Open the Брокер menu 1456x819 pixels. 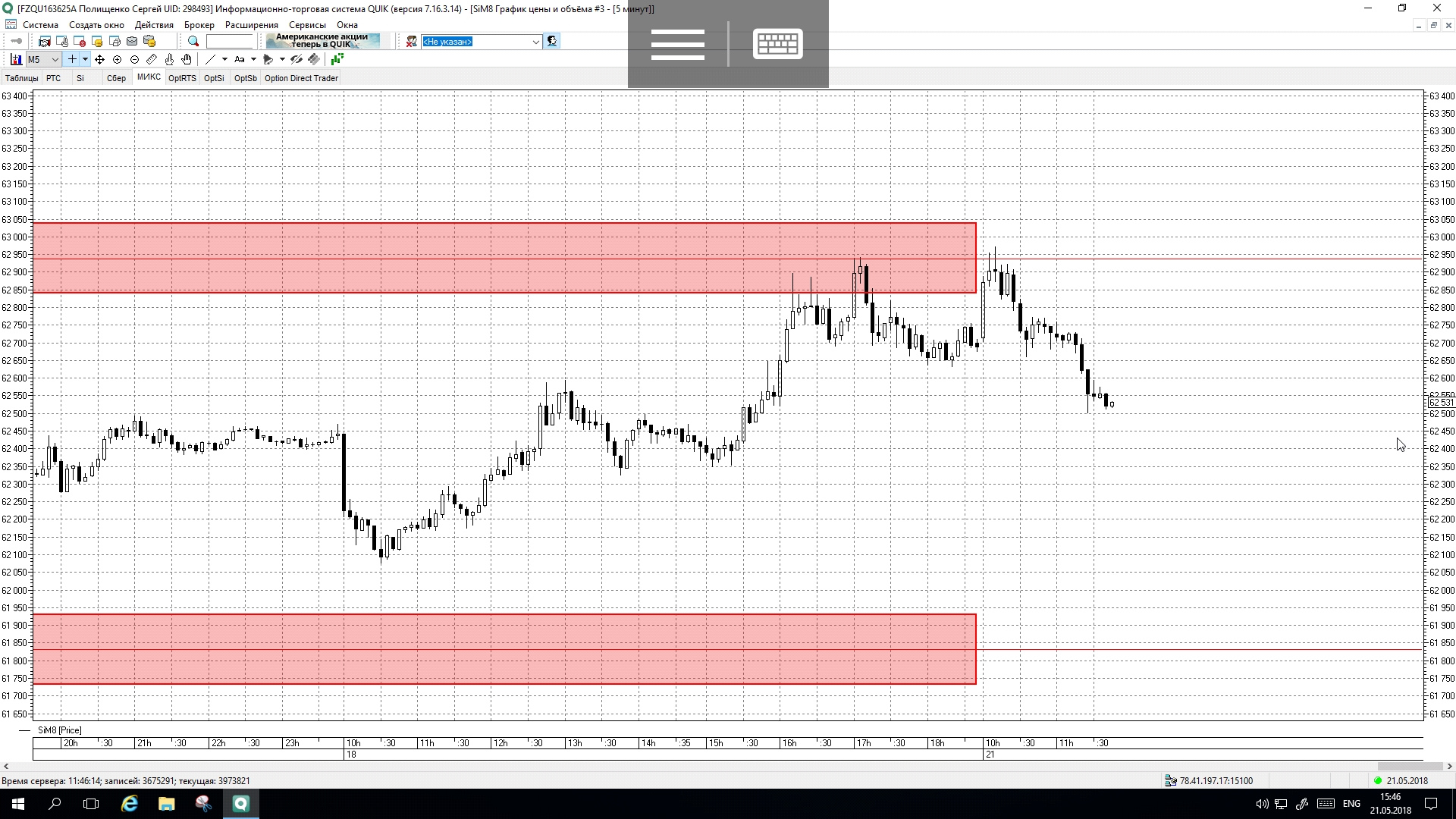(199, 25)
